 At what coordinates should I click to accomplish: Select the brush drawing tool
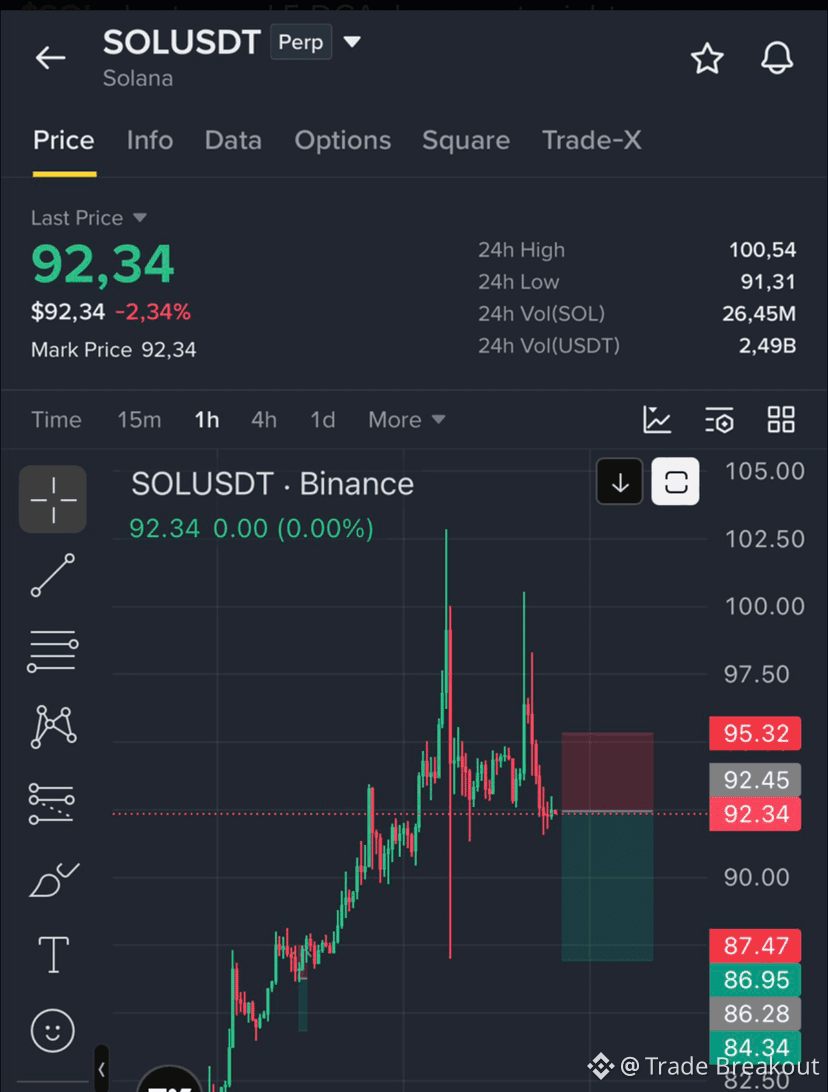pyautogui.click(x=54, y=880)
